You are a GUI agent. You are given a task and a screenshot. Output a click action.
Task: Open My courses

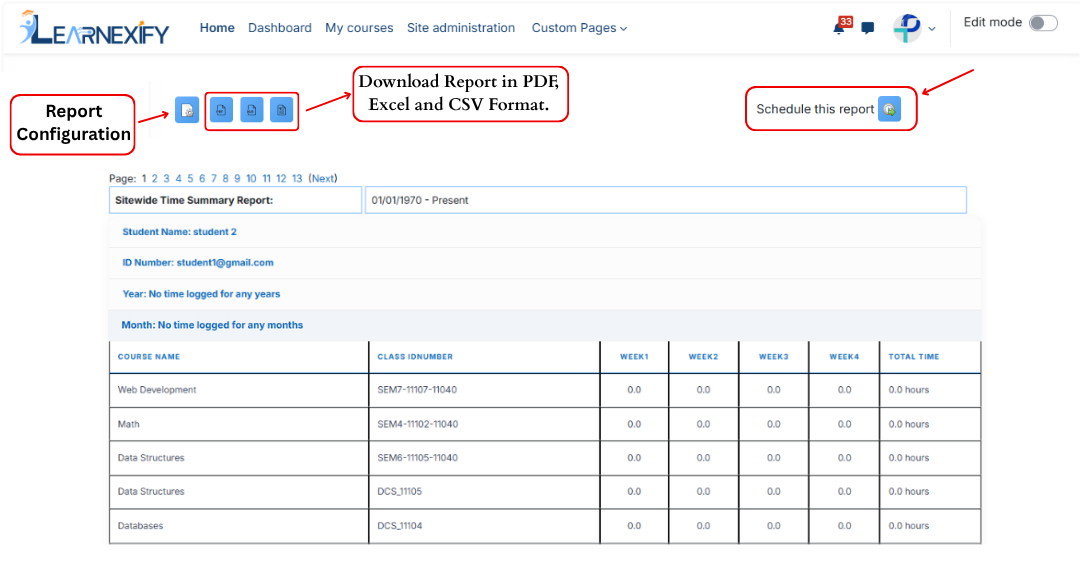pyautogui.click(x=359, y=28)
